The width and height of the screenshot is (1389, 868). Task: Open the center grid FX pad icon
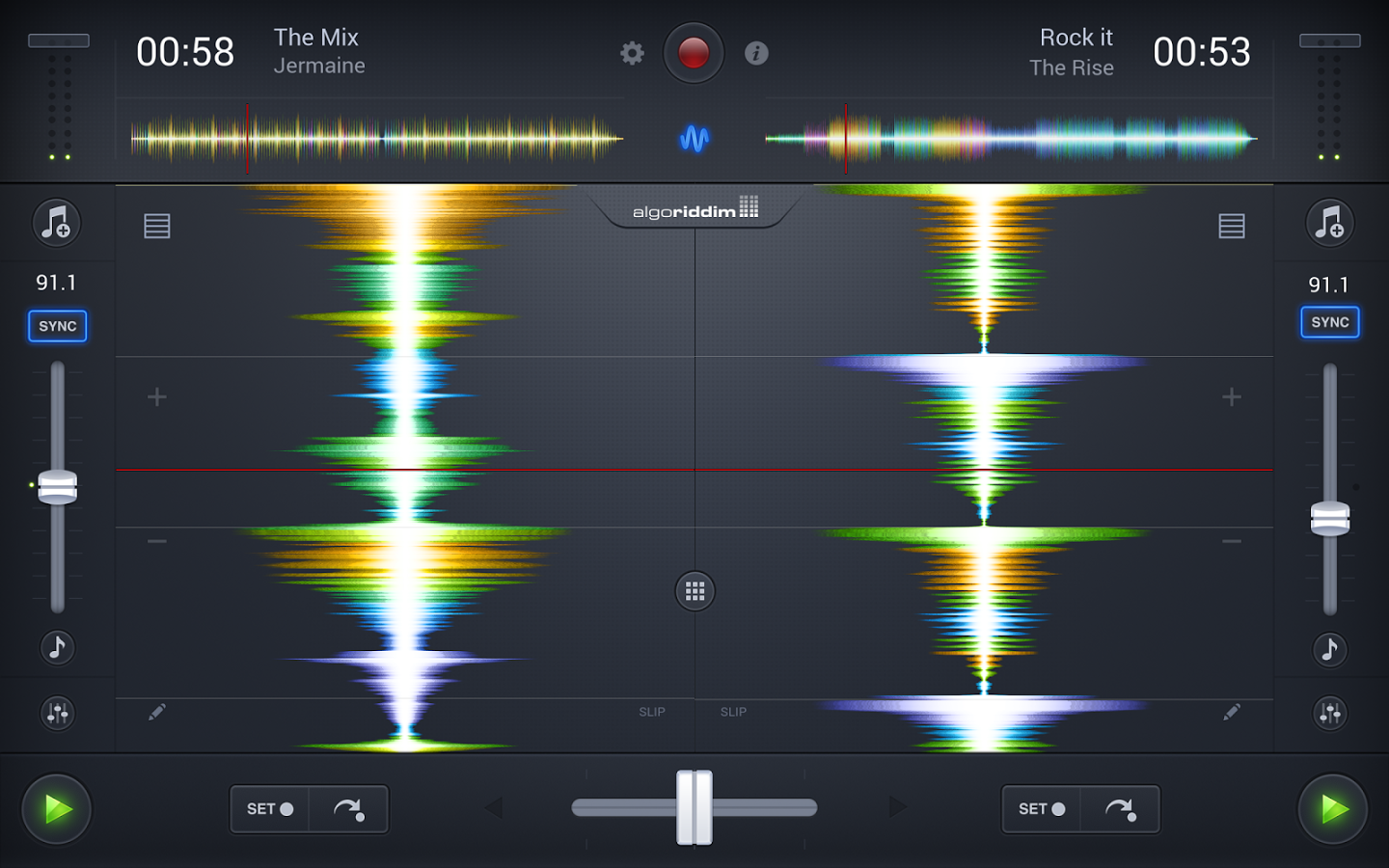(694, 590)
